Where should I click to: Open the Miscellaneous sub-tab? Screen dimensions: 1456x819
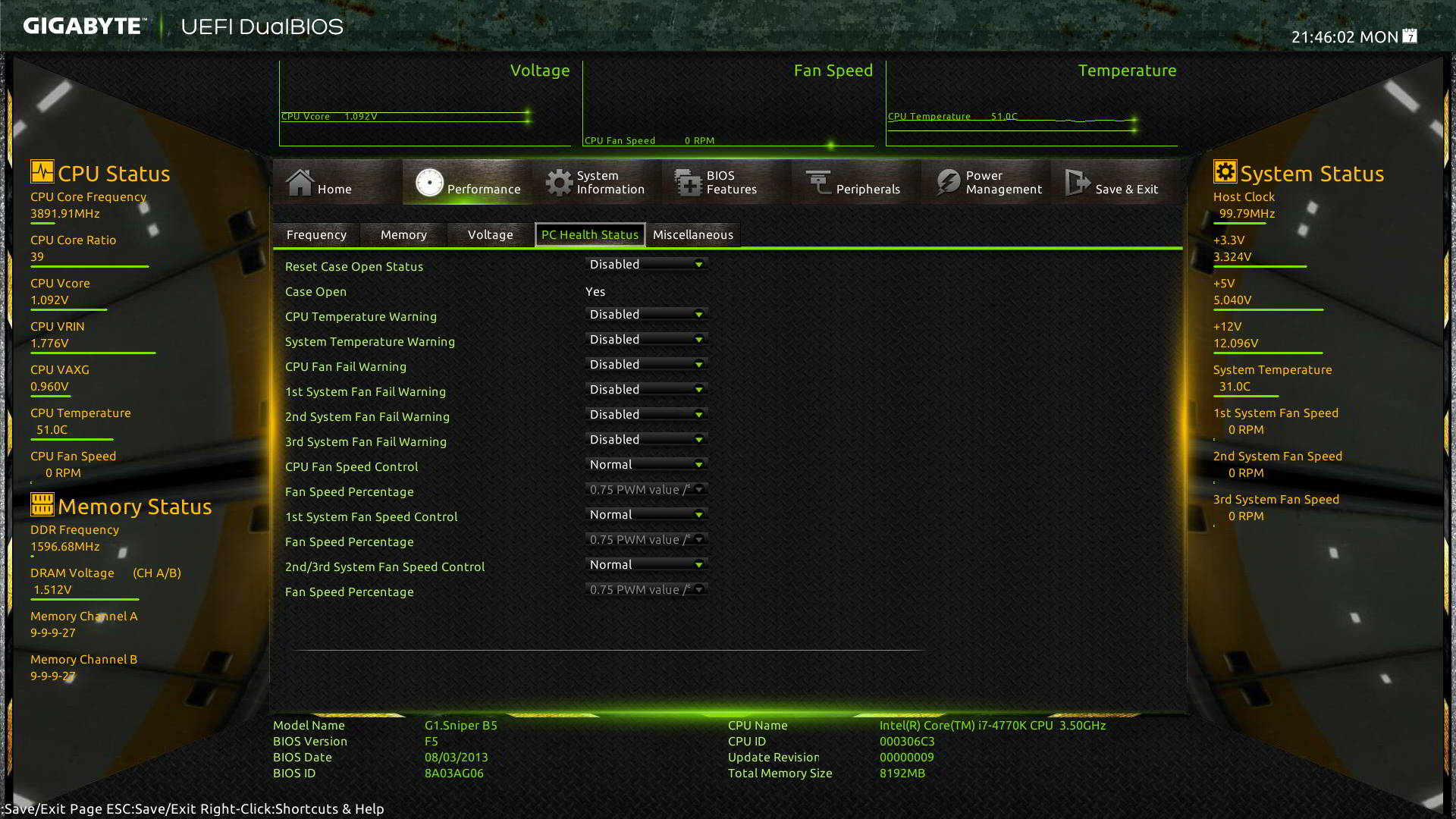[x=693, y=234]
